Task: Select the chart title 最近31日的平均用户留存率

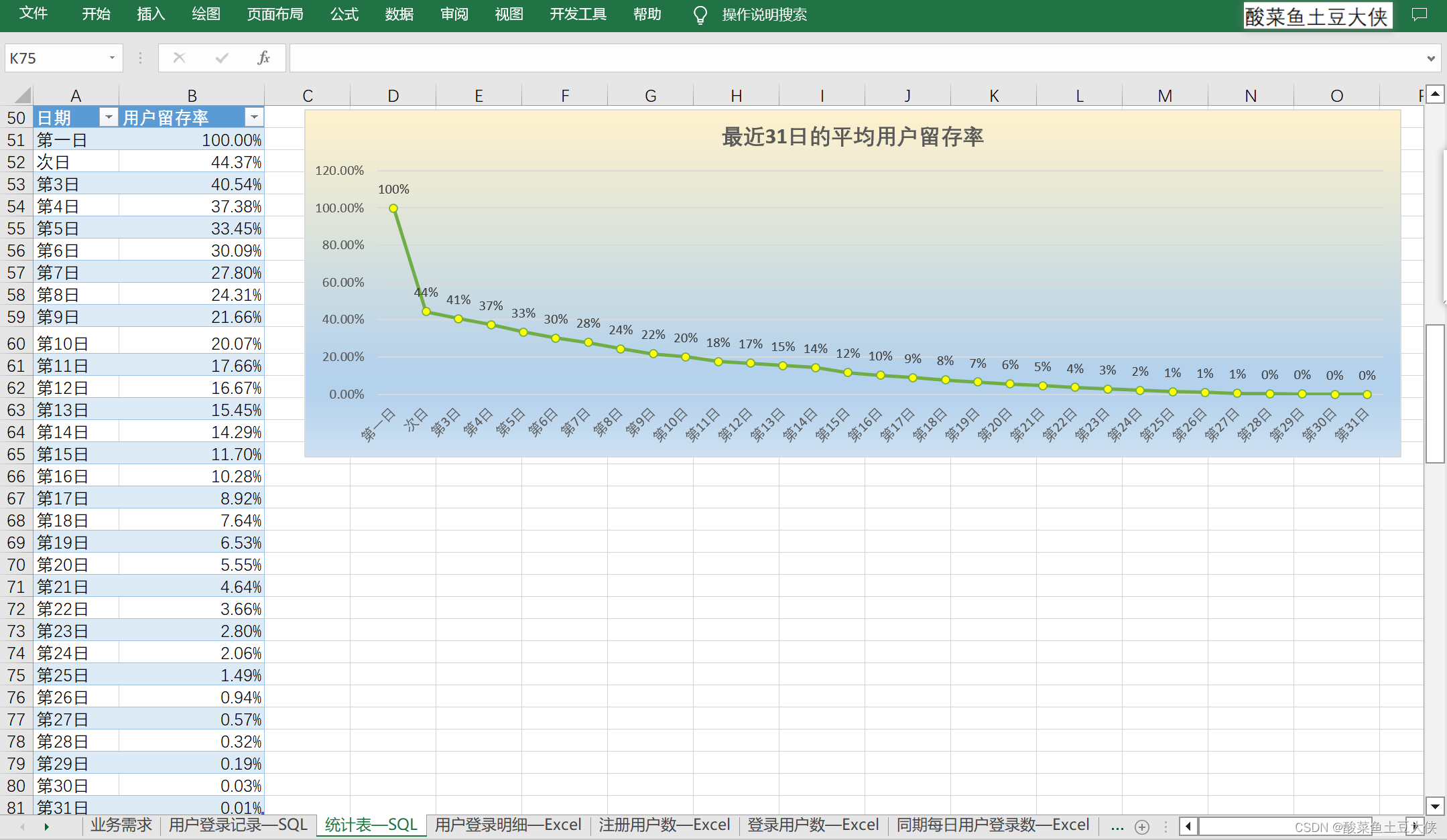Action: (x=853, y=137)
